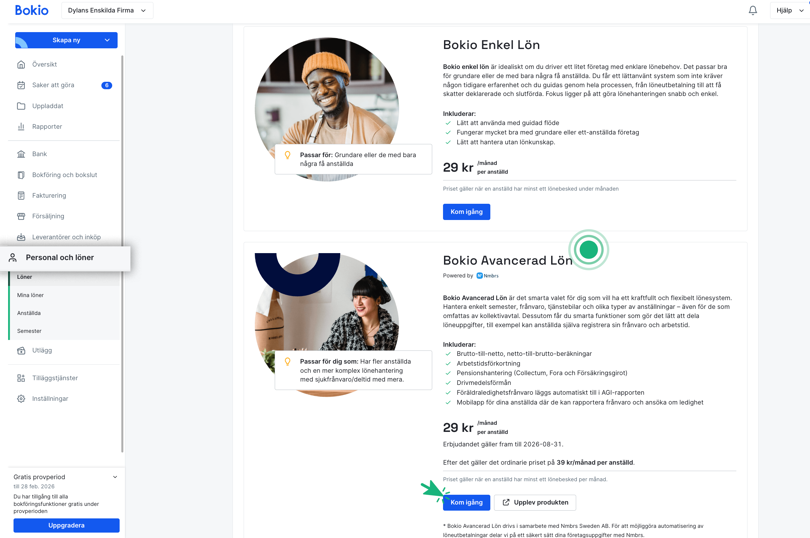Open Saker att göra calendar icon
Viewport: 810px width, 538px height.
click(21, 85)
